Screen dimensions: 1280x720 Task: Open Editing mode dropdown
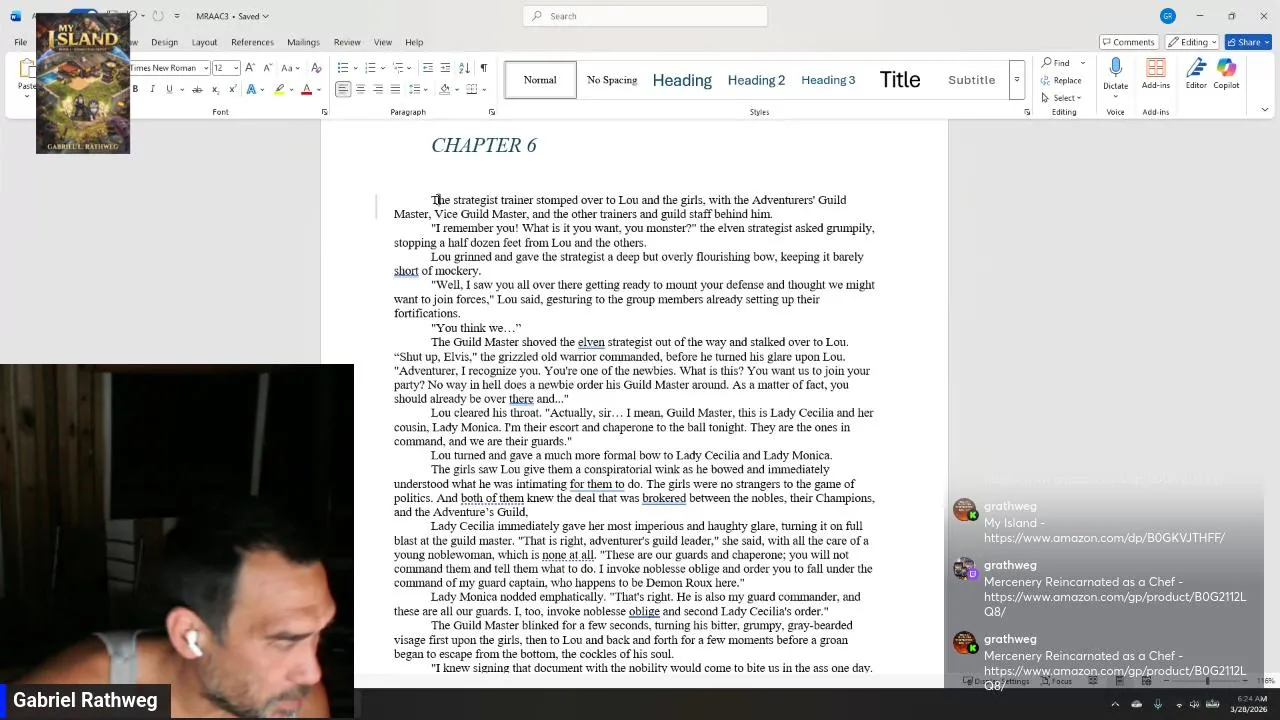(x=1192, y=42)
